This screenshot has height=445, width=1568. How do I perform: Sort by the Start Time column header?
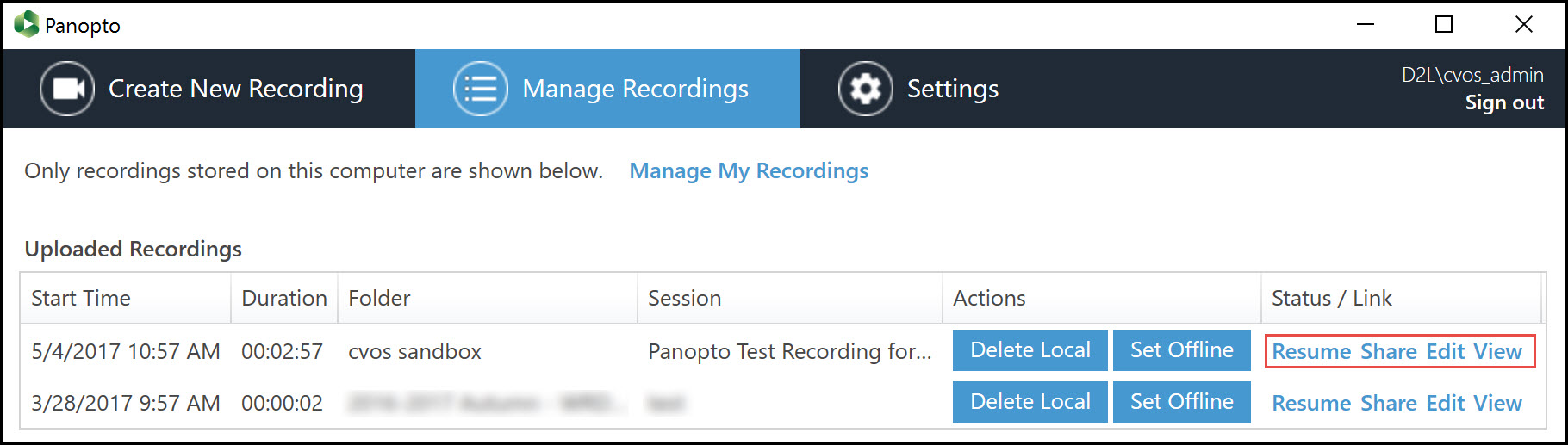coord(81,299)
